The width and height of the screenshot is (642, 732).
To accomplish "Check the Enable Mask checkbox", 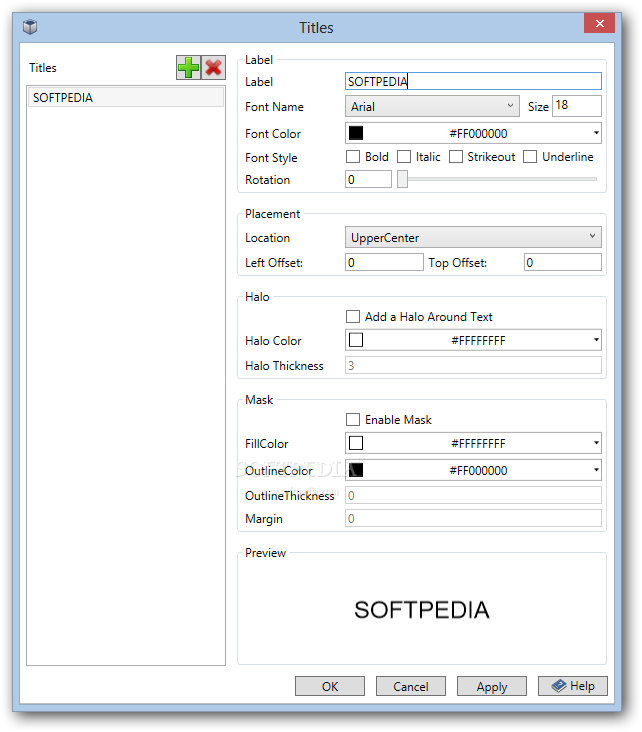I will coord(353,420).
